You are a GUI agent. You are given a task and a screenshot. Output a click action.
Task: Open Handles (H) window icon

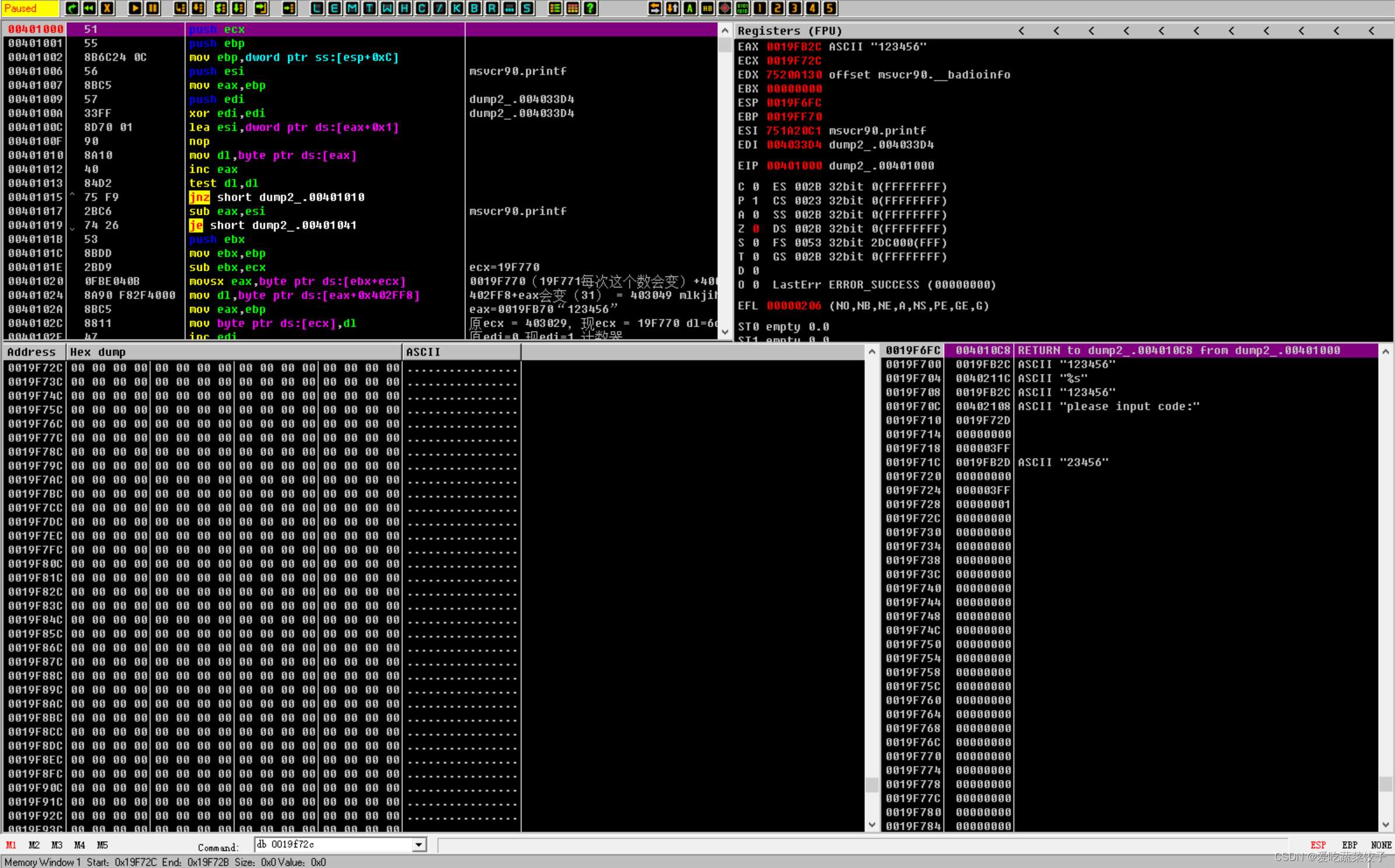404,8
